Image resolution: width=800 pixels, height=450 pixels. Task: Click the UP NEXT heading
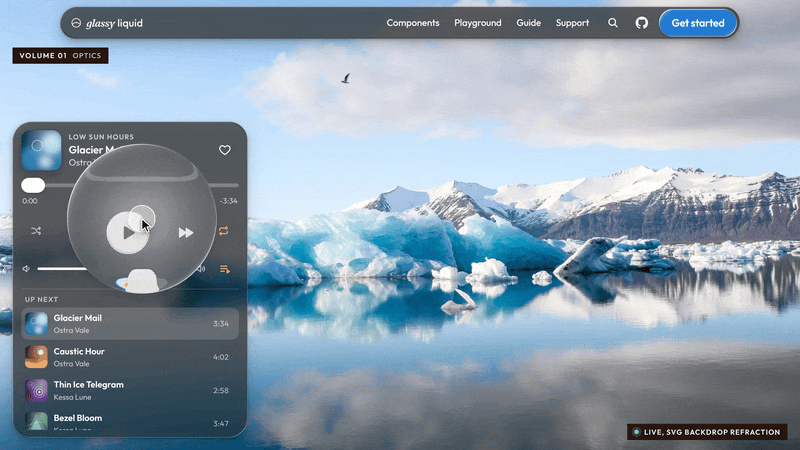point(41,299)
